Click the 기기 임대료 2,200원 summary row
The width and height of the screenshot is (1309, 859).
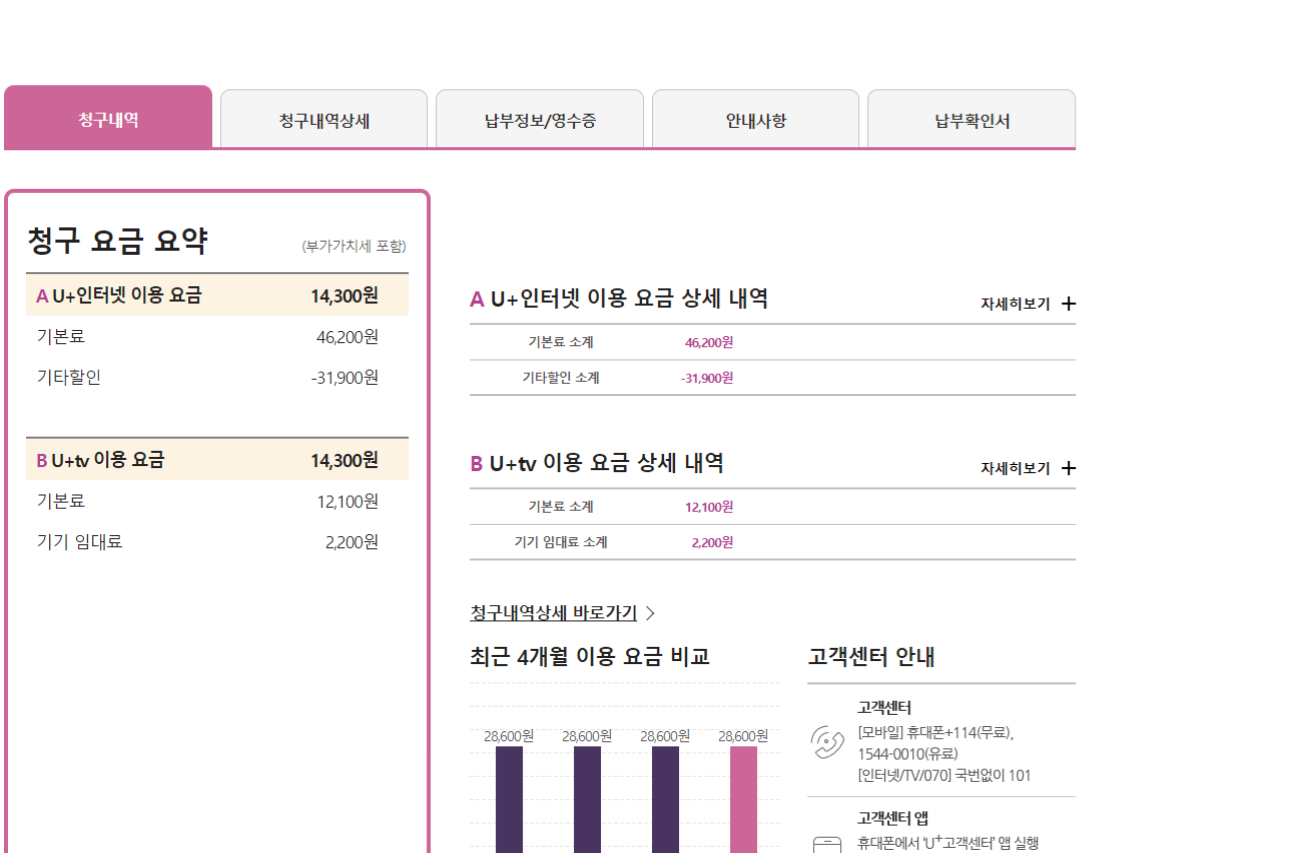point(217,542)
